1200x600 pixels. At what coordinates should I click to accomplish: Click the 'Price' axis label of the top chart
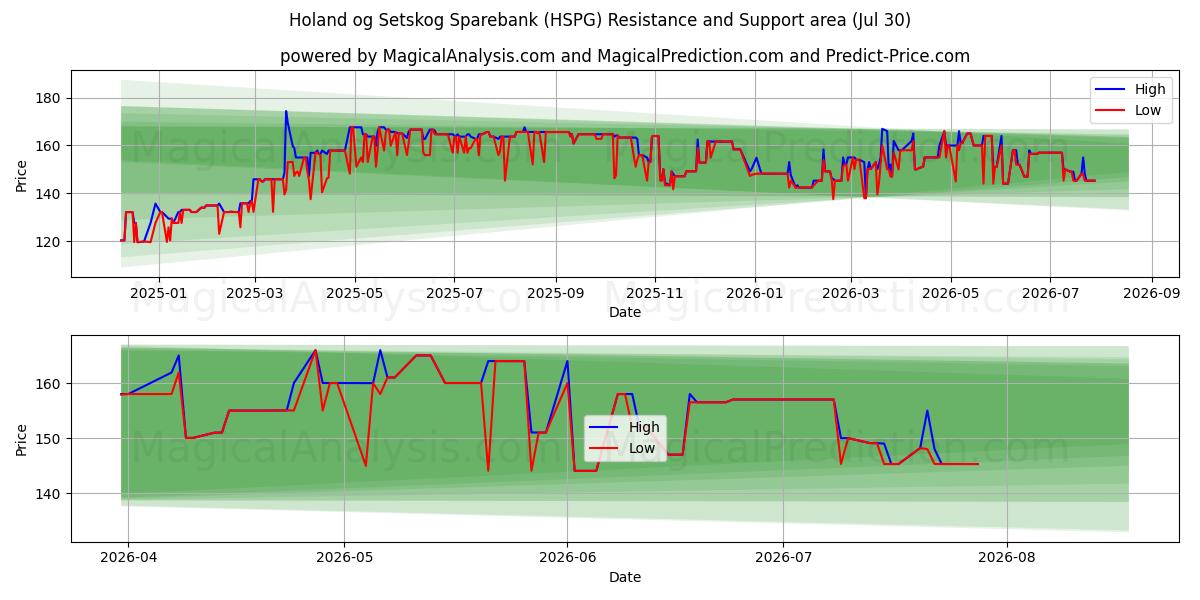[x=22, y=173]
